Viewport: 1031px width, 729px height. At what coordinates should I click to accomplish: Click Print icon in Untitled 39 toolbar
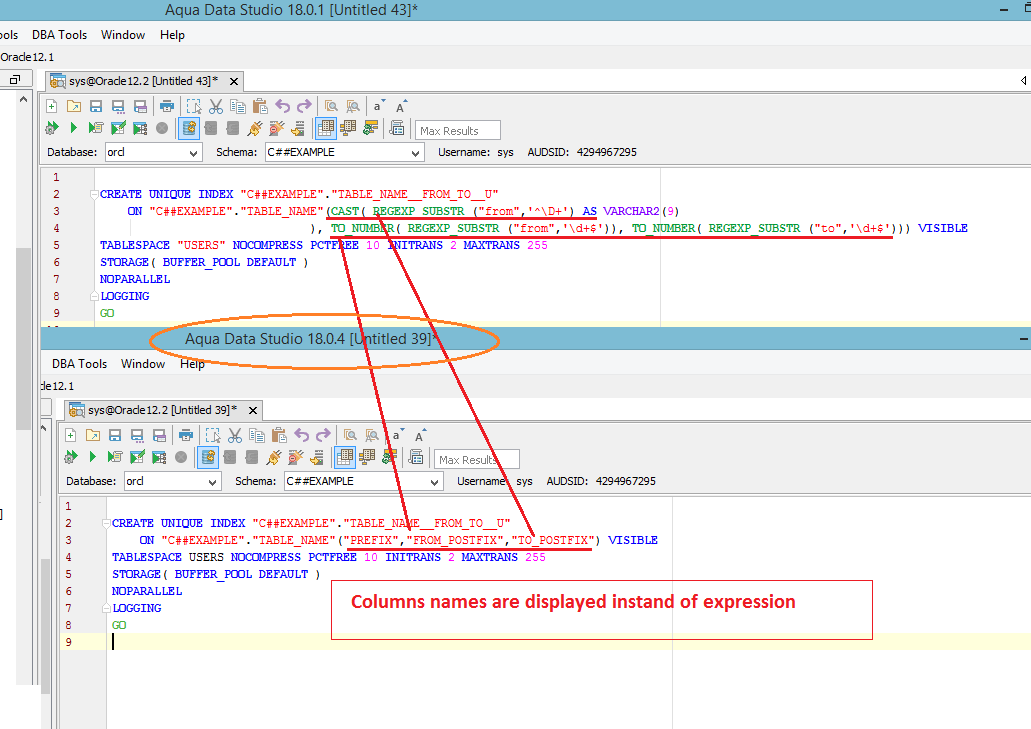pos(186,435)
